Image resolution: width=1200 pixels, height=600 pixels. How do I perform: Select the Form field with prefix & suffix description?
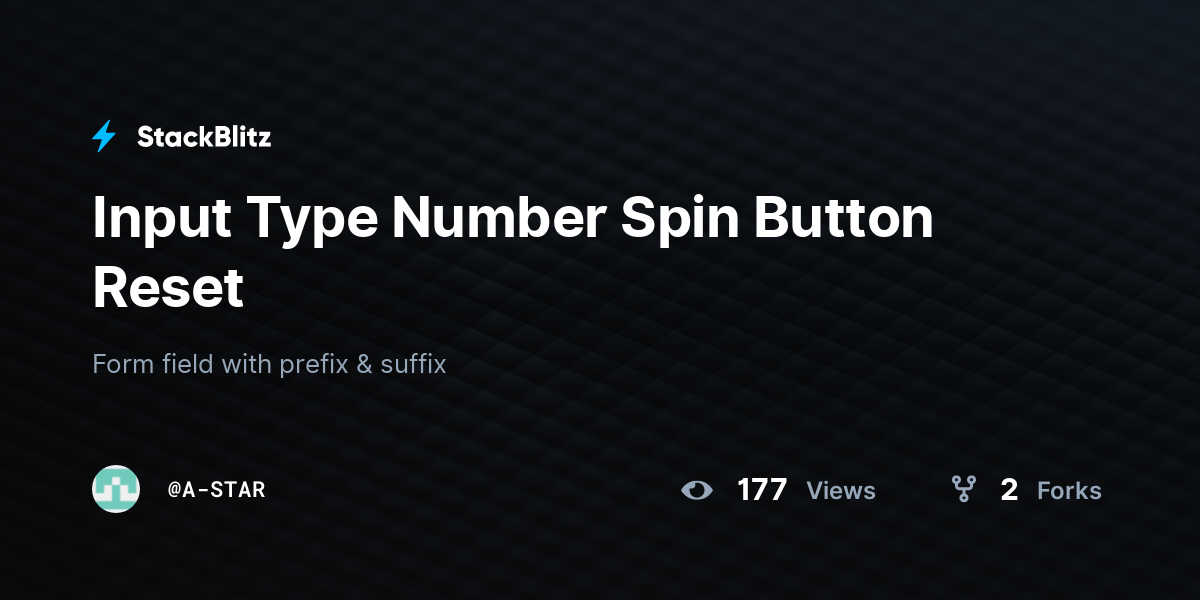coord(269,364)
